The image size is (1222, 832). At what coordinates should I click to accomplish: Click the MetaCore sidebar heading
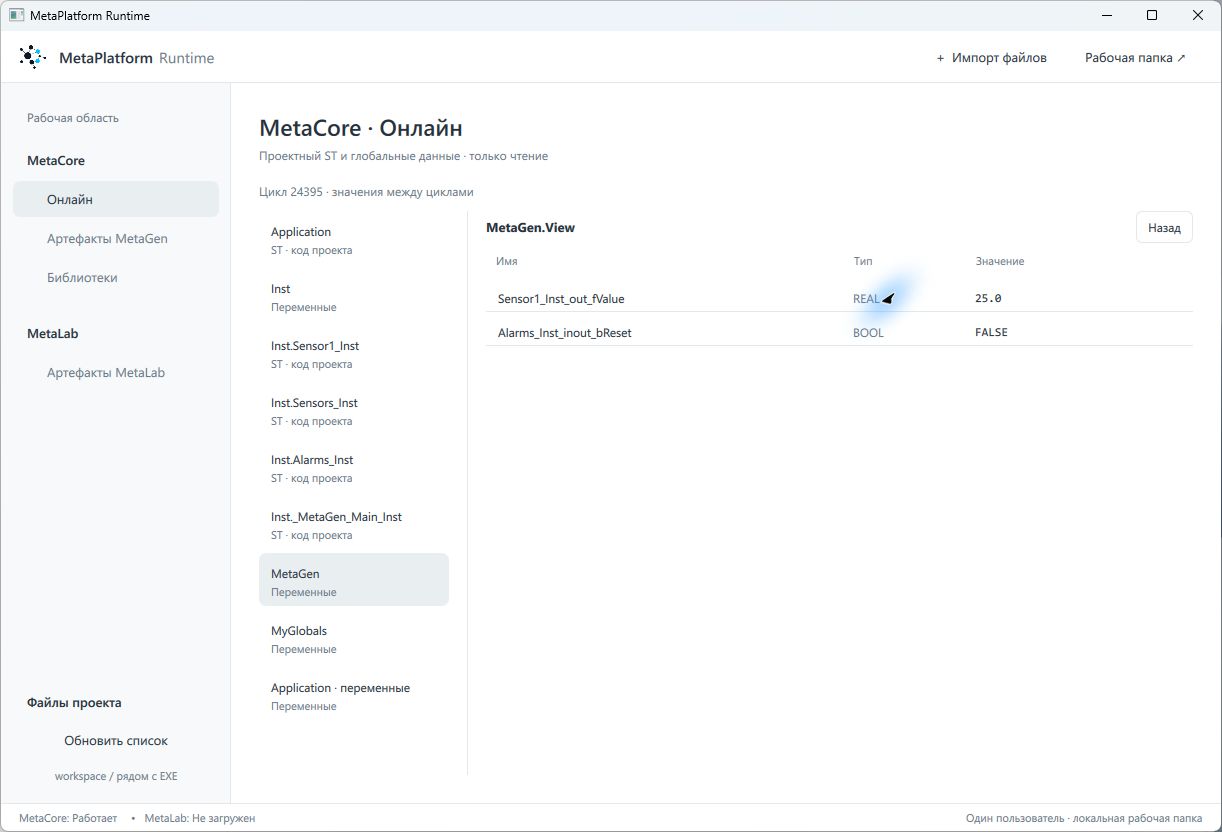pos(56,160)
